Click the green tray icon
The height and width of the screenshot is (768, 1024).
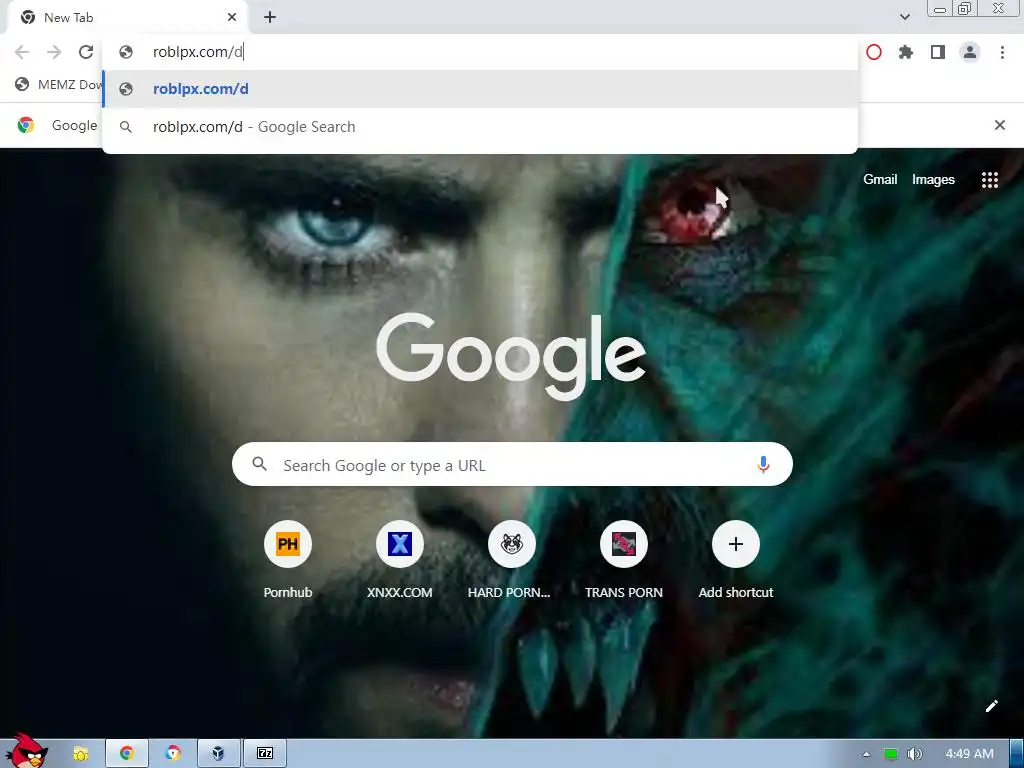[x=890, y=754]
